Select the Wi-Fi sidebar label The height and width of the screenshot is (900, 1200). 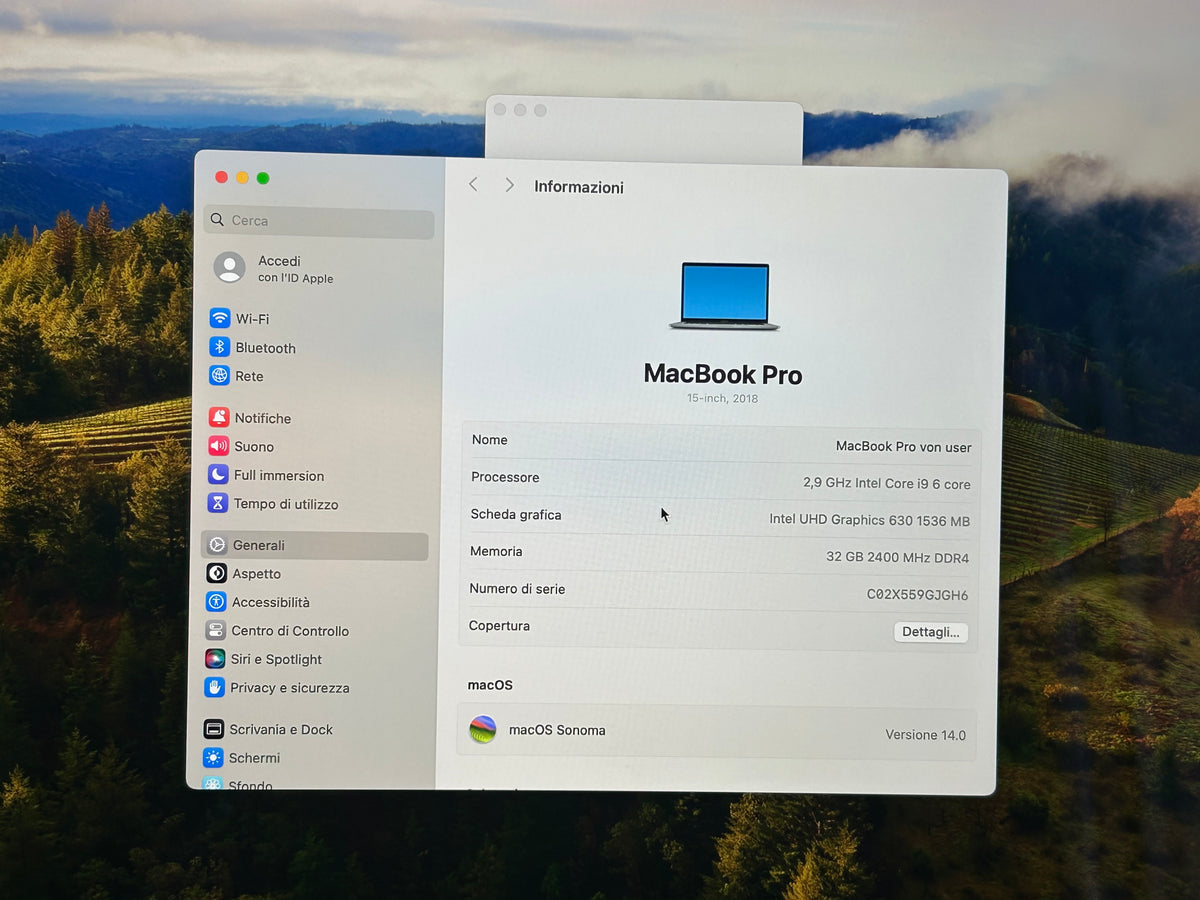[x=252, y=319]
